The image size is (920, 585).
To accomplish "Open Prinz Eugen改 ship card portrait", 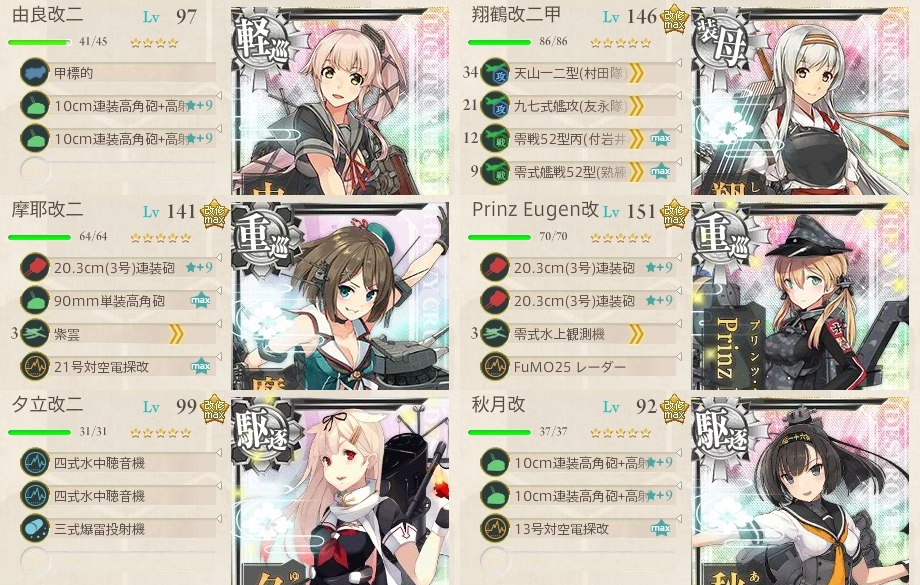I will point(800,296).
